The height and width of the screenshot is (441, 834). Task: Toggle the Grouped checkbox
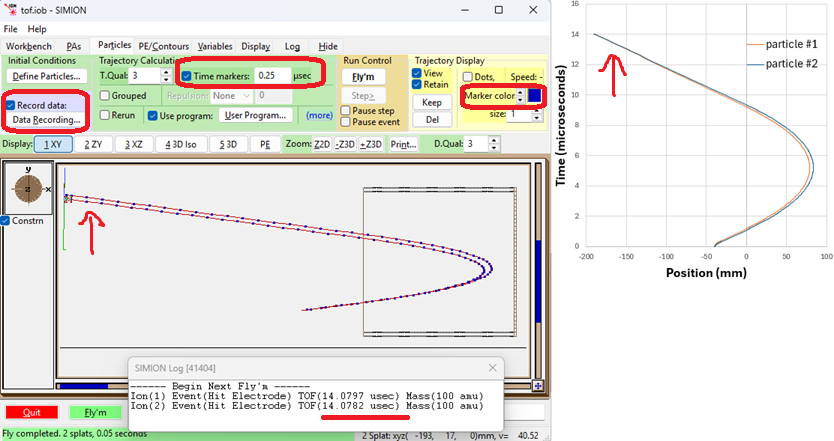tap(105, 96)
